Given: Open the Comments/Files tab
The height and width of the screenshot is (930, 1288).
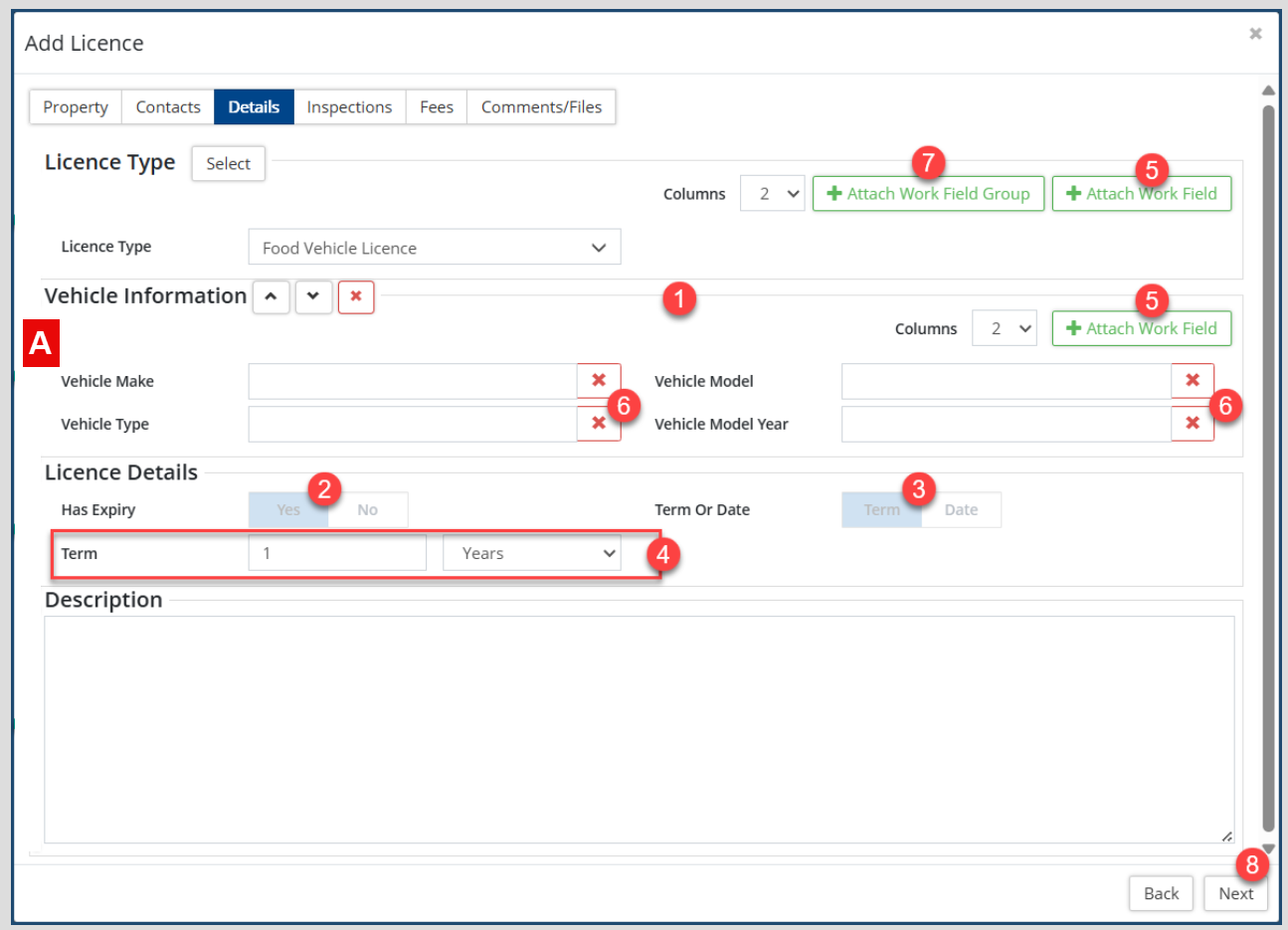Looking at the screenshot, I should point(542,107).
